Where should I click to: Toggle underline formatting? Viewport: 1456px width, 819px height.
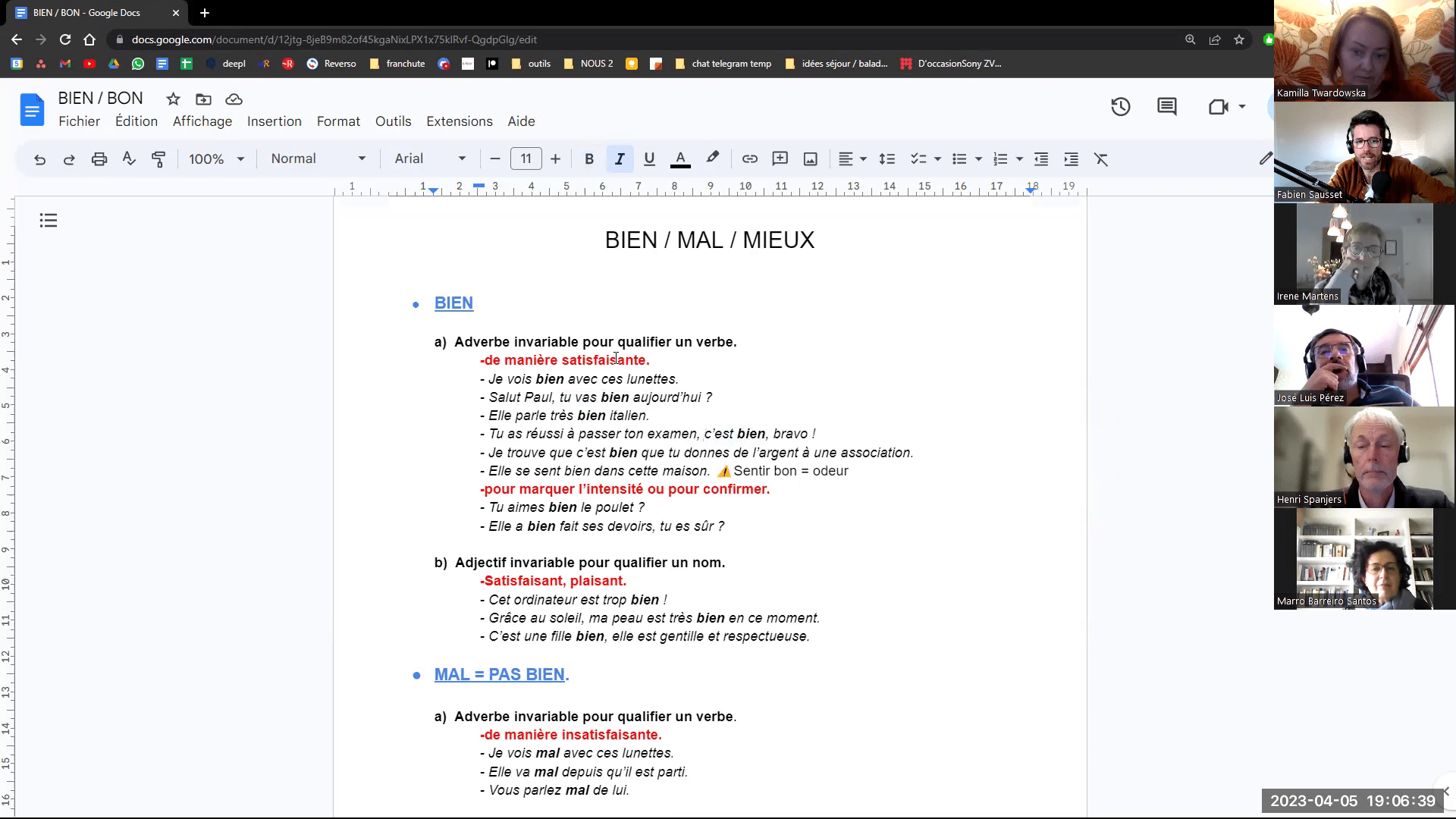click(x=649, y=159)
